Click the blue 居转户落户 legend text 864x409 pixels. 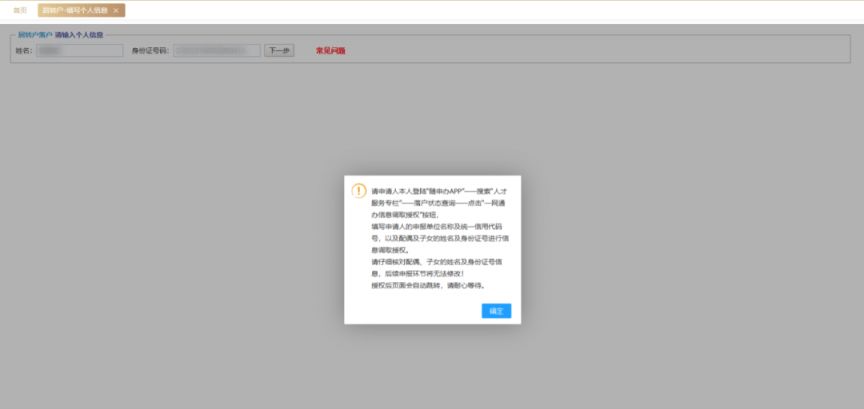coord(35,35)
